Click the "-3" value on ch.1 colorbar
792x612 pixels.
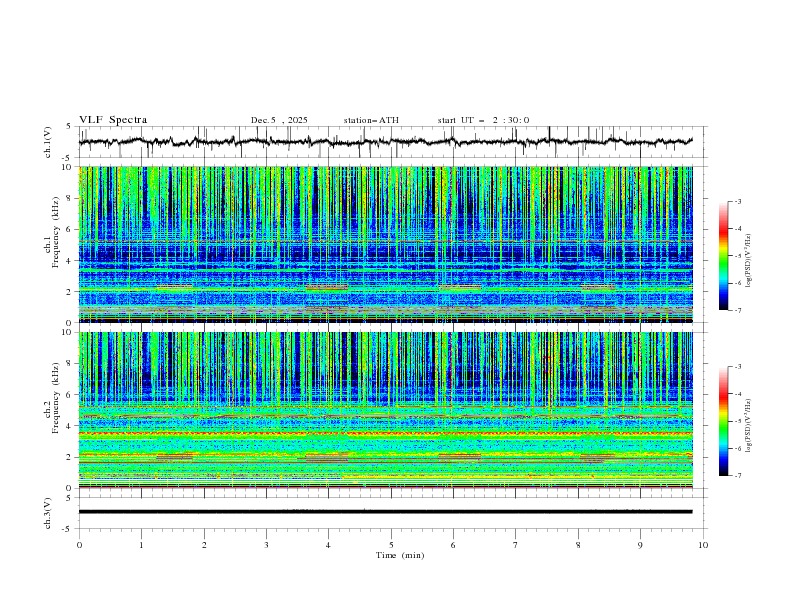(737, 201)
